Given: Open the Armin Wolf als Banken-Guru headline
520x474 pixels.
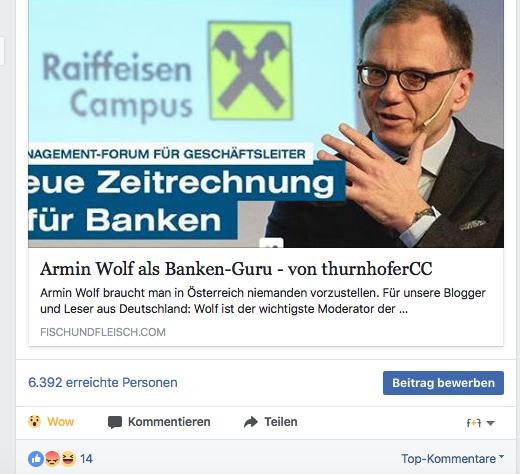Looking at the screenshot, I should [x=236, y=269].
